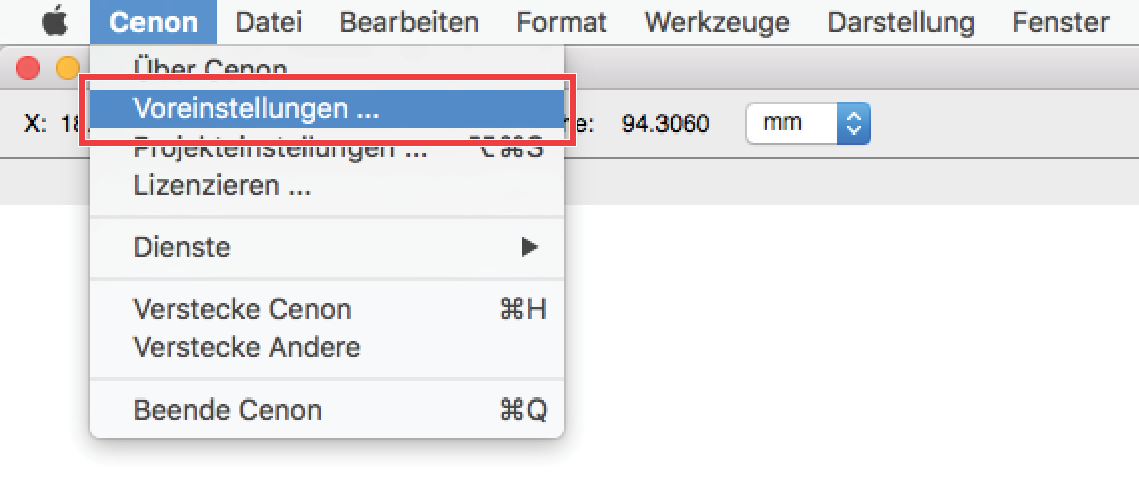Image resolution: width=1139 pixels, height=494 pixels.
Task: Open the mm units dropdown
Action: click(x=808, y=123)
